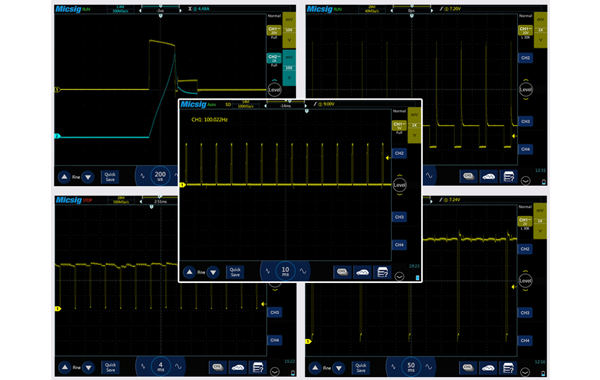Enable CH4 channel in the center panel
This screenshot has width=600, height=380.
point(399,245)
